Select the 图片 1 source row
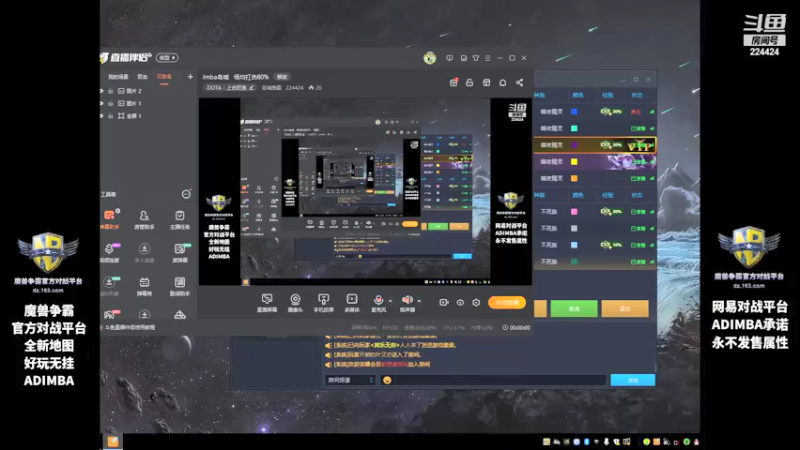800x450 pixels. 148,104
